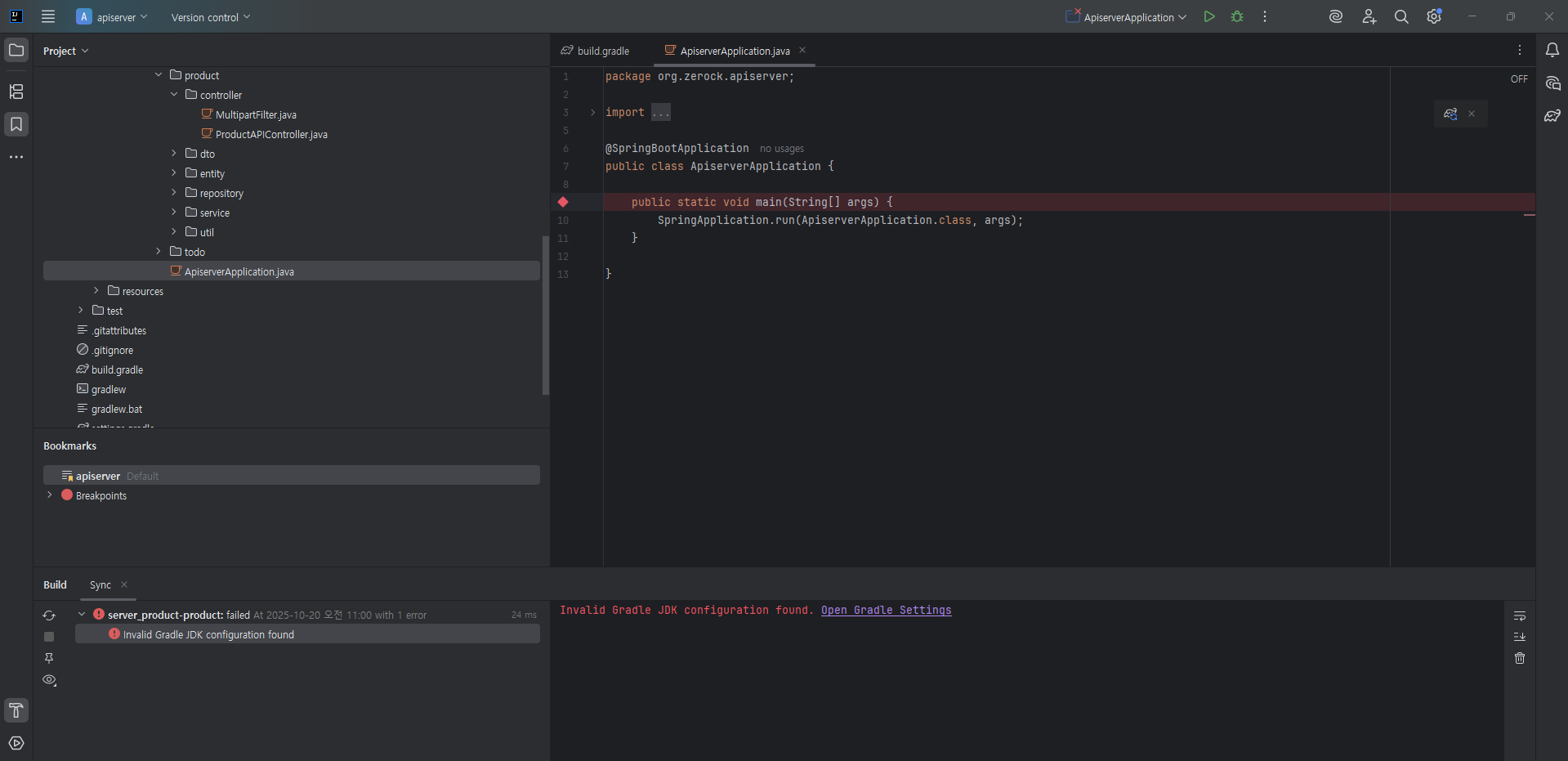Image resolution: width=1568 pixels, height=761 pixels.
Task: Click the Open Gradle Settings link
Action: [886, 611]
